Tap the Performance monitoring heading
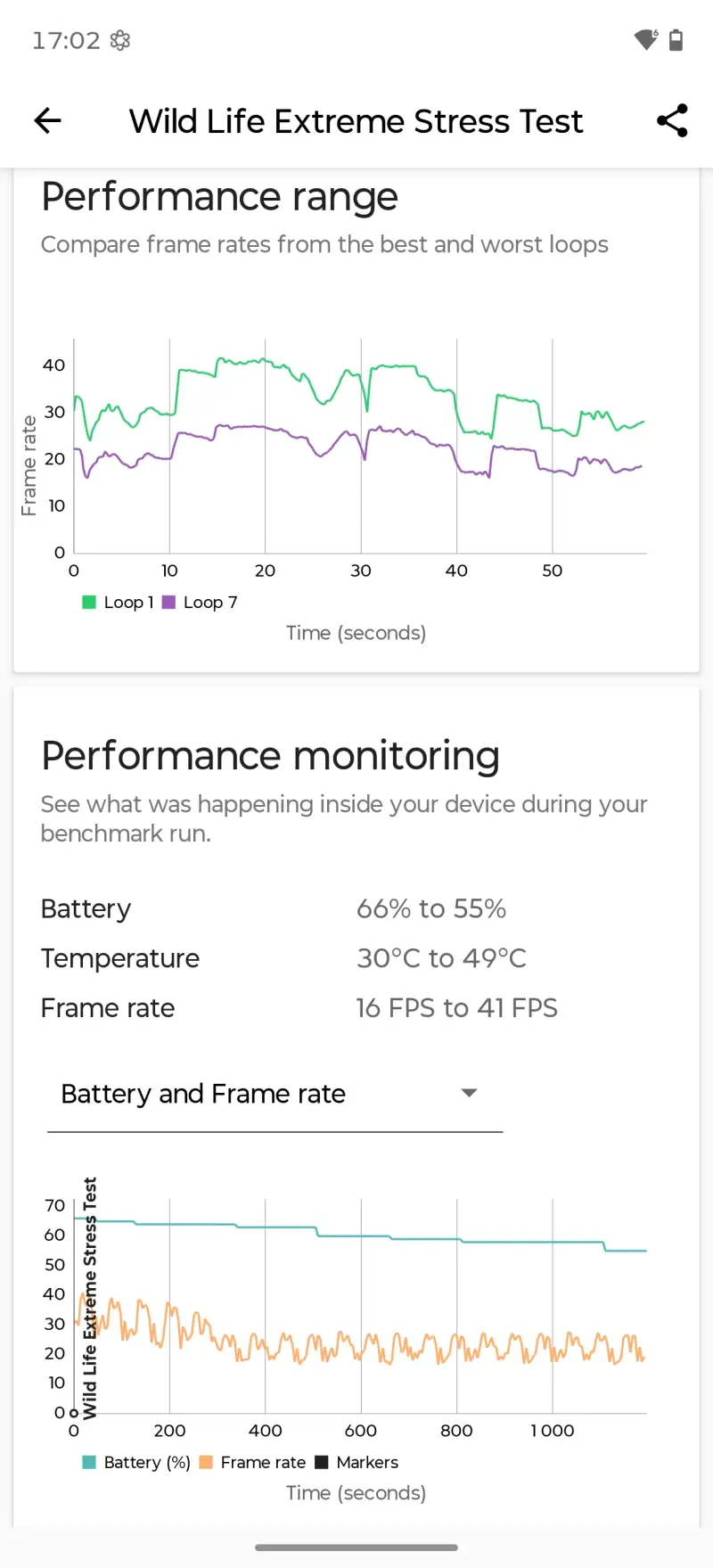This screenshot has width=713, height=1568. click(270, 756)
